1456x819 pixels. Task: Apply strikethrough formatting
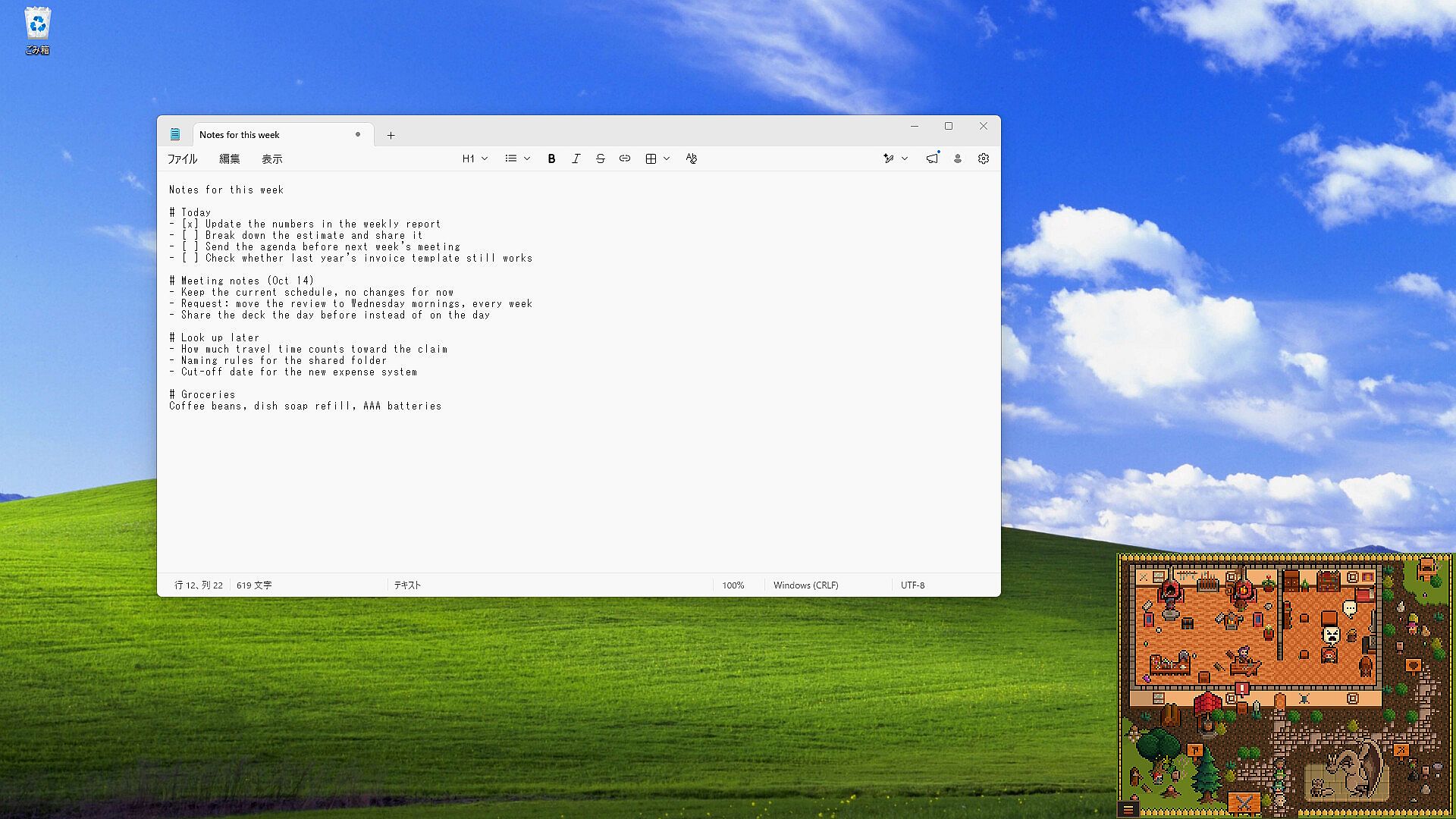pyautogui.click(x=600, y=158)
